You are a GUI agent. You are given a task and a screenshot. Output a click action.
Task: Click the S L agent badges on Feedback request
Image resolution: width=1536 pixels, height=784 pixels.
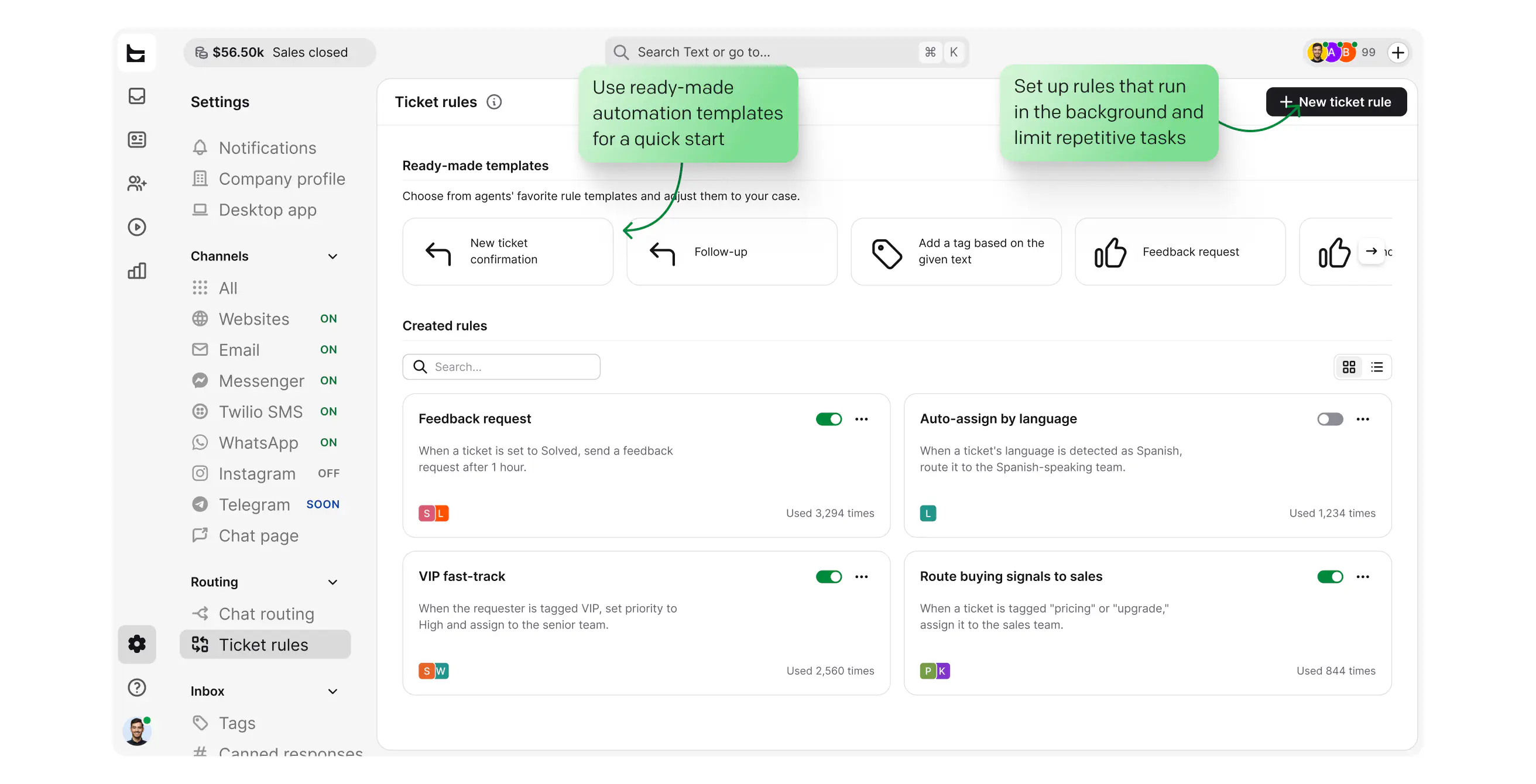(434, 513)
